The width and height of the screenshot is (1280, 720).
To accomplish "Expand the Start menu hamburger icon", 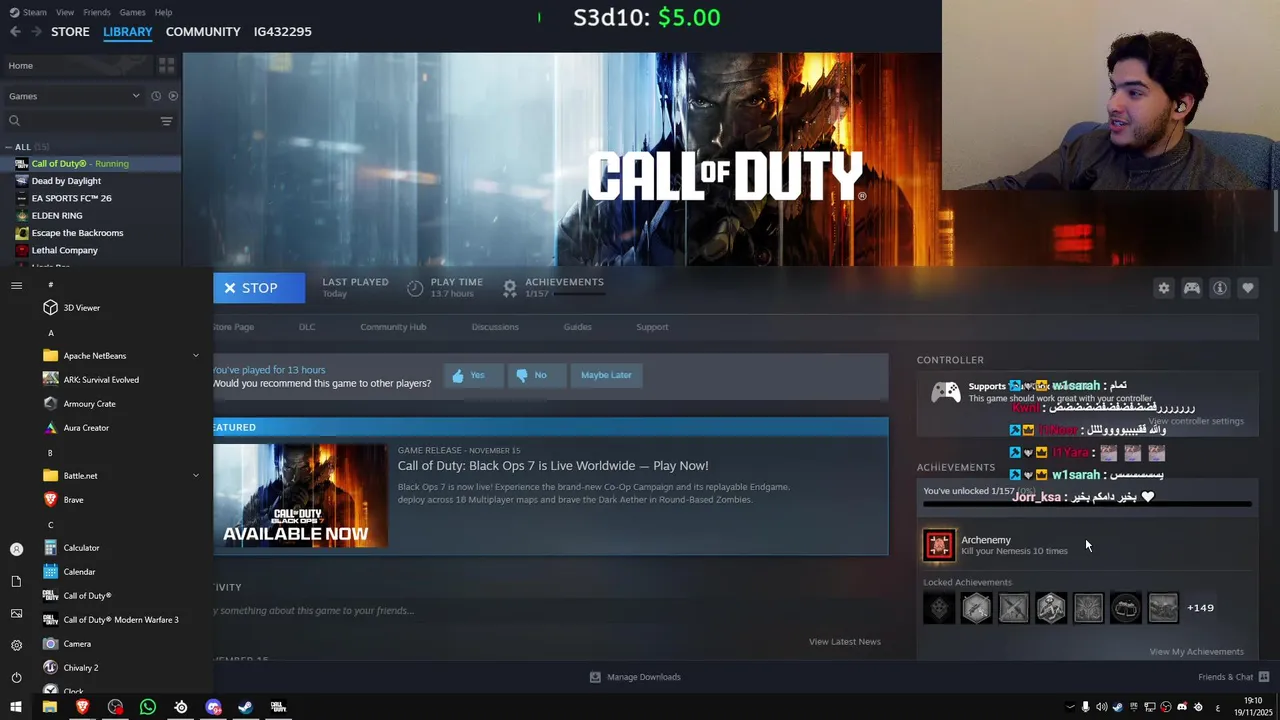I will click(16, 286).
